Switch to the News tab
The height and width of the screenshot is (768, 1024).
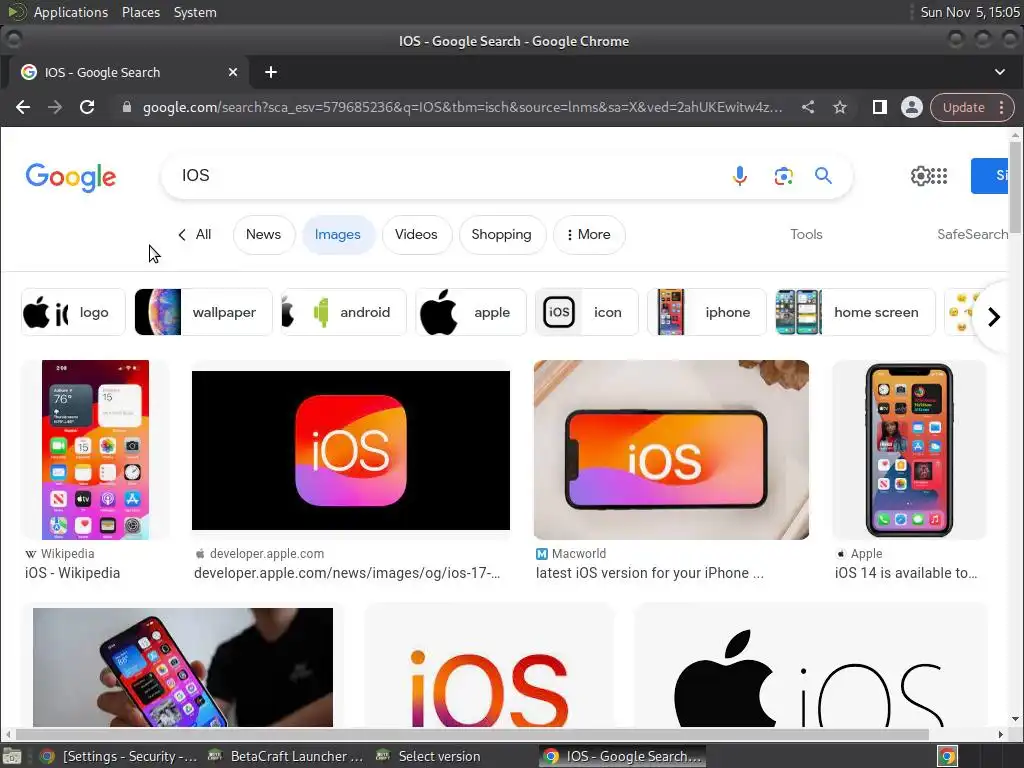[263, 234]
